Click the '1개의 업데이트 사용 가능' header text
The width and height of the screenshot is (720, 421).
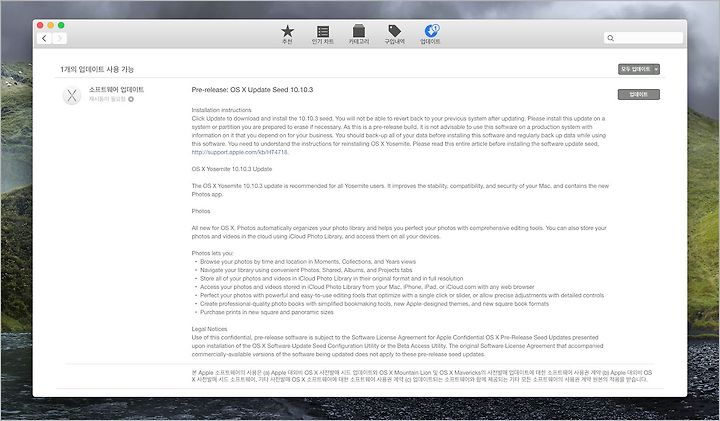97,69
